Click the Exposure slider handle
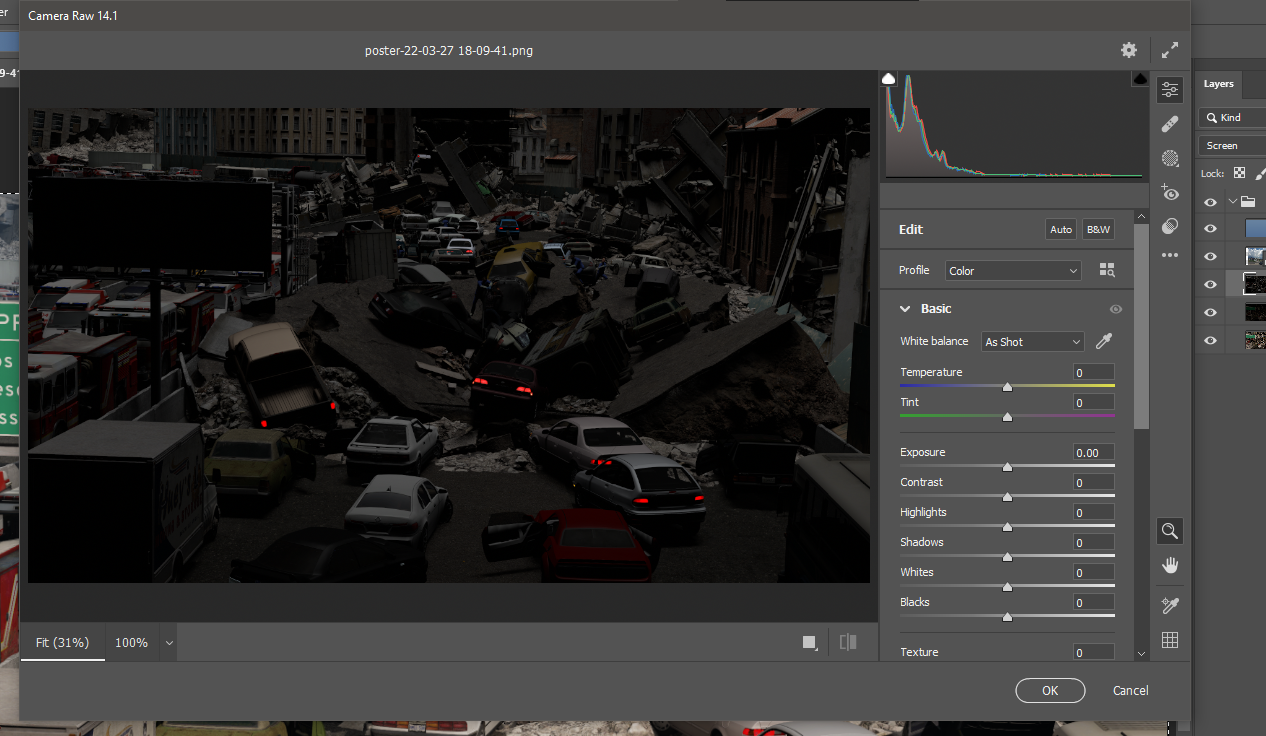Screen dimensions: 1266x736 (1007, 467)
